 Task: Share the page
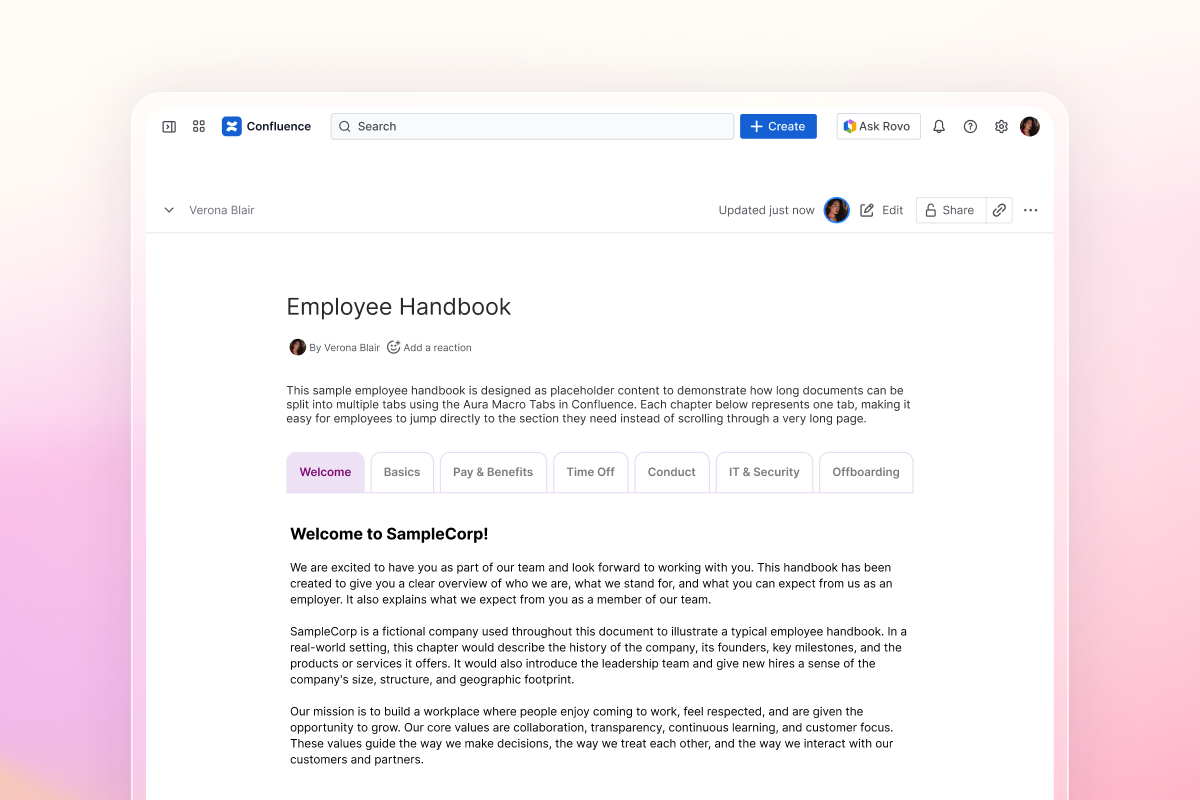point(950,210)
